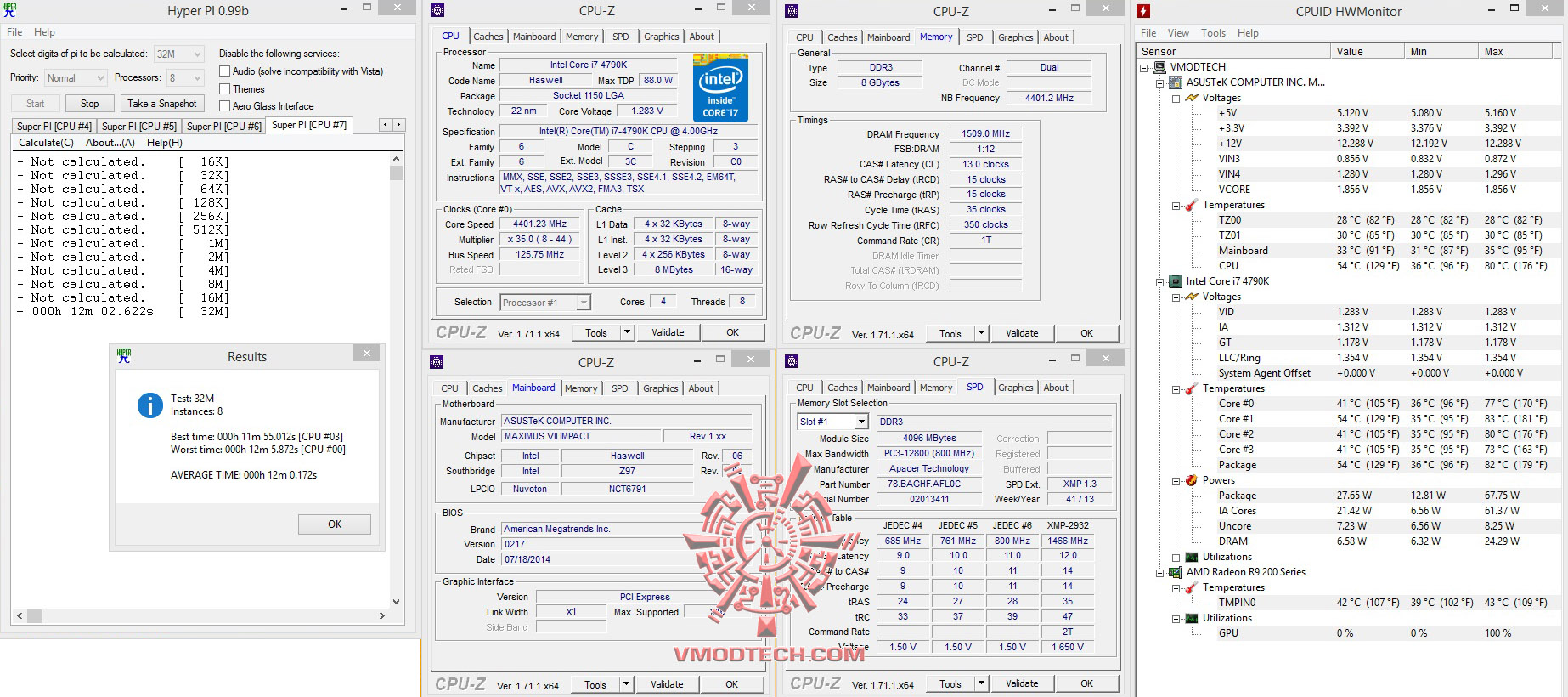Image resolution: width=1568 pixels, height=697 pixels.
Task: Select ASUSTeK motherboard icon in HWMonitor
Action: (x=1176, y=82)
